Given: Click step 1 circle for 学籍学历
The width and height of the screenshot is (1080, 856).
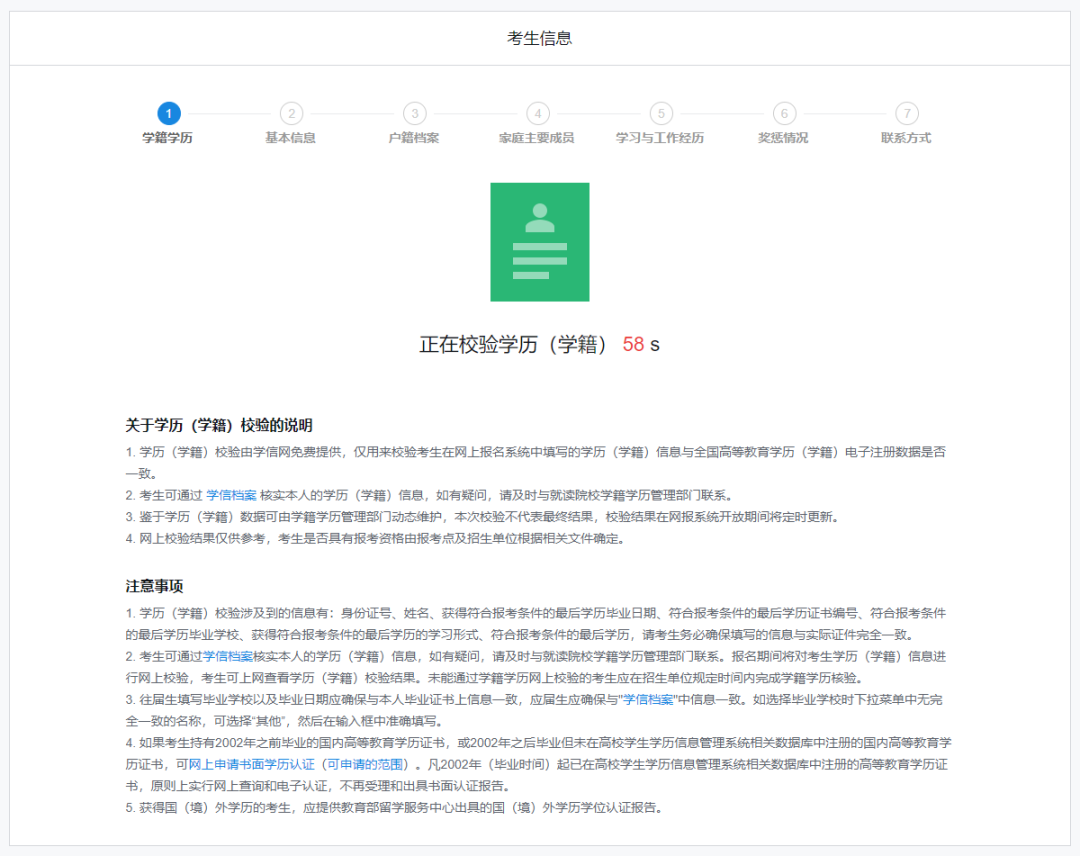Looking at the screenshot, I should [x=169, y=114].
